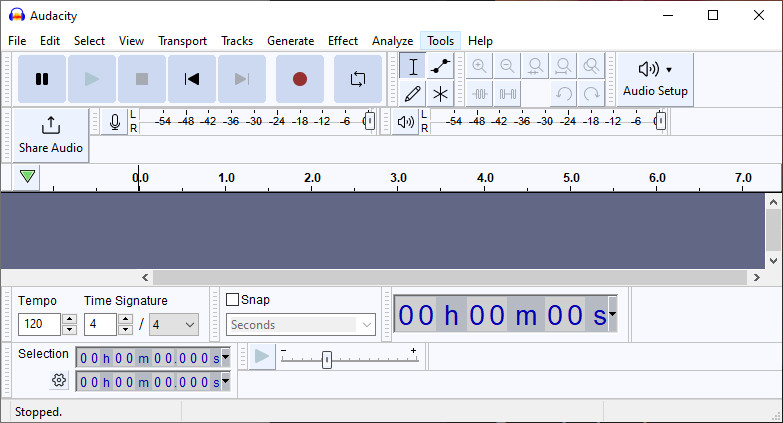Open the Effect menu

click(343, 41)
